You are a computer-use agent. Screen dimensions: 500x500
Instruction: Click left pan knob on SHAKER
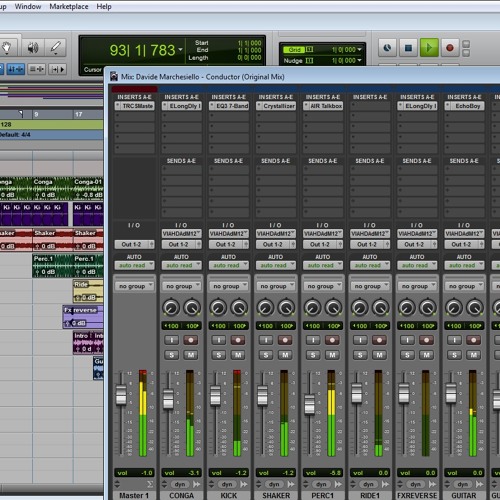pos(265,308)
